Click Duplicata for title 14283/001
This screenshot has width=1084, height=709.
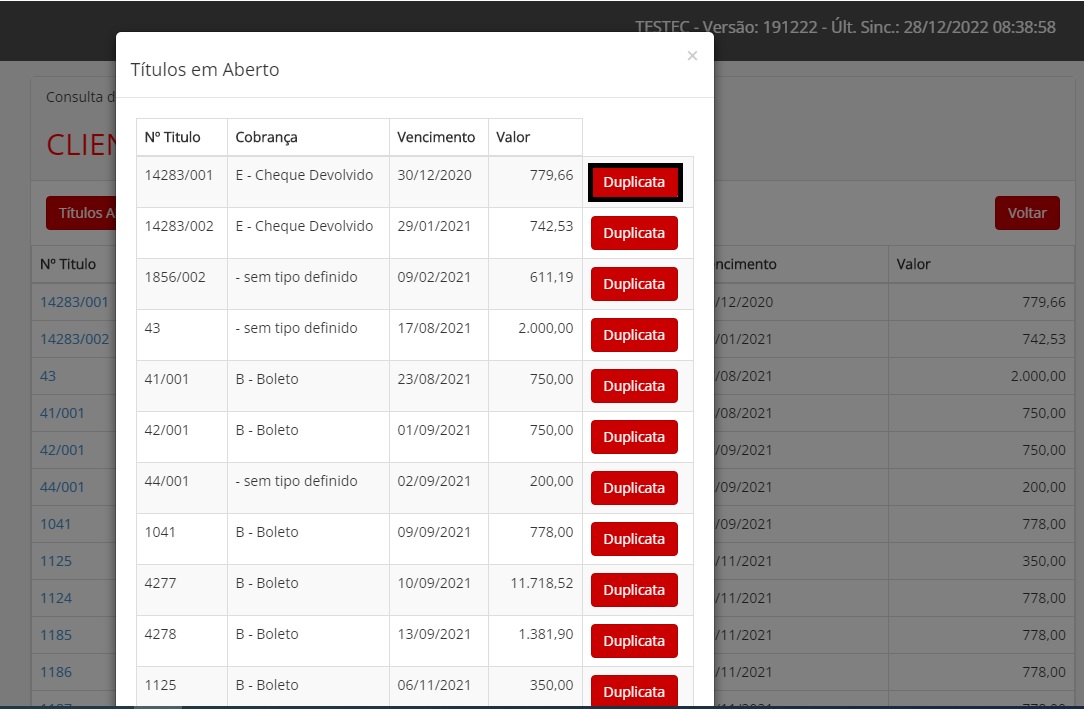click(x=634, y=183)
